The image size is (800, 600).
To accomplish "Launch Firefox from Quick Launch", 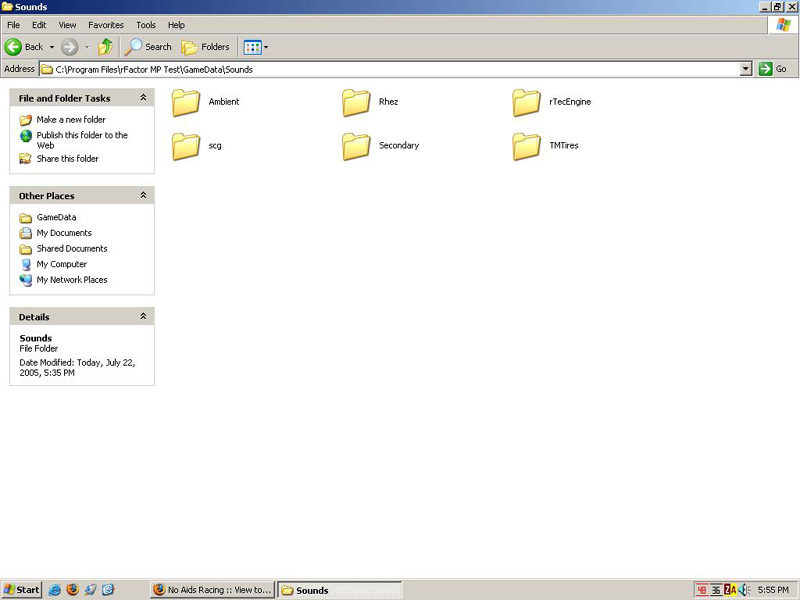I will click(x=72, y=590).
